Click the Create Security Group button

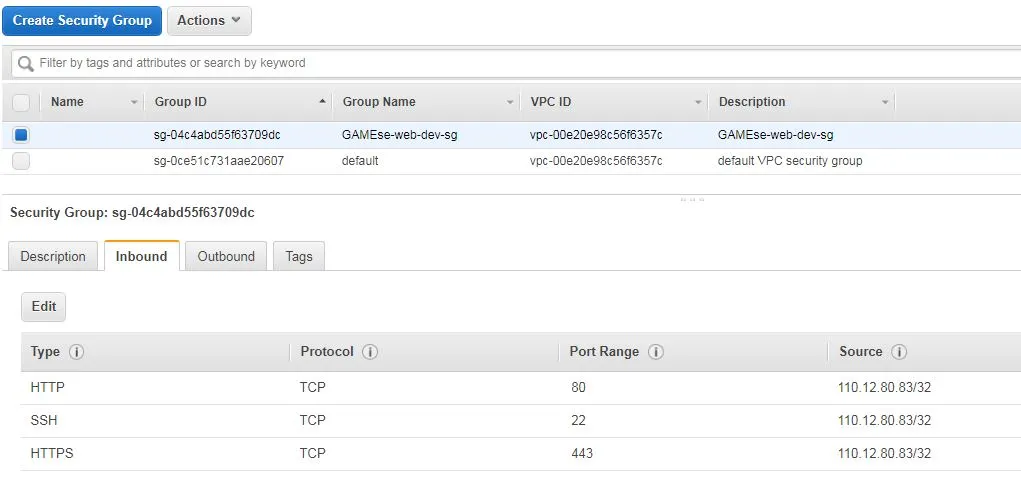pos(82,21)
